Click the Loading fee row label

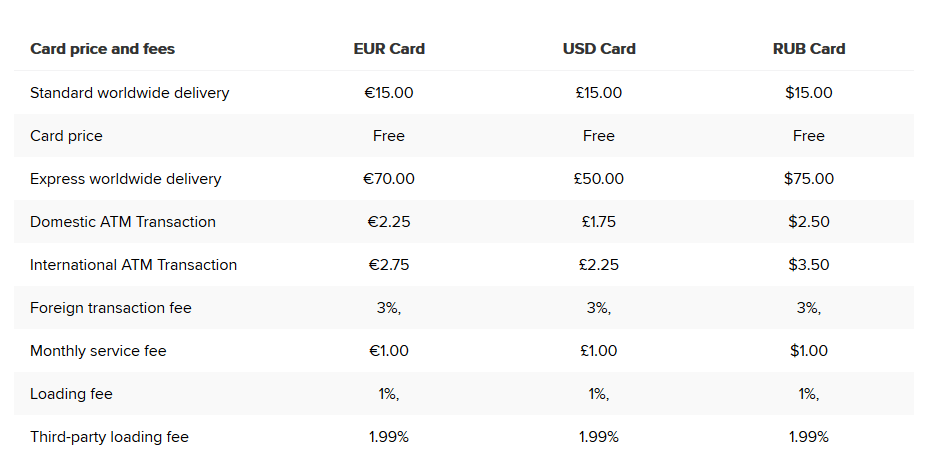tap(72, 394)
